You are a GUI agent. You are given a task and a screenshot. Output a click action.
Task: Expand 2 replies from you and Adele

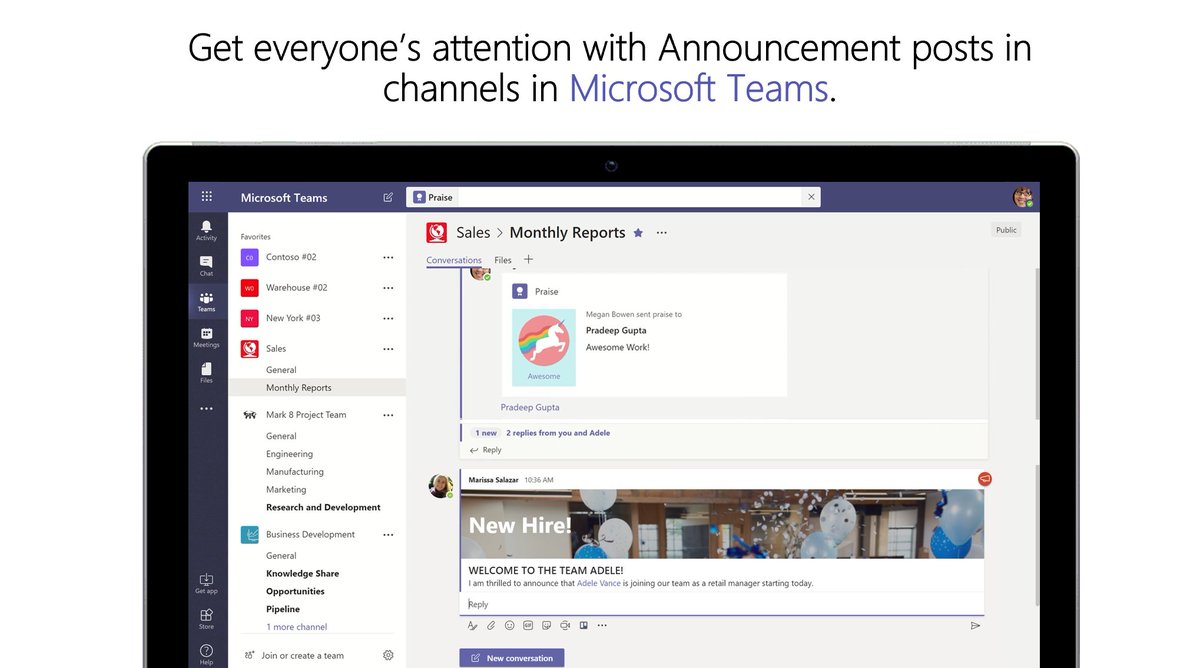[x=558, y=433]
